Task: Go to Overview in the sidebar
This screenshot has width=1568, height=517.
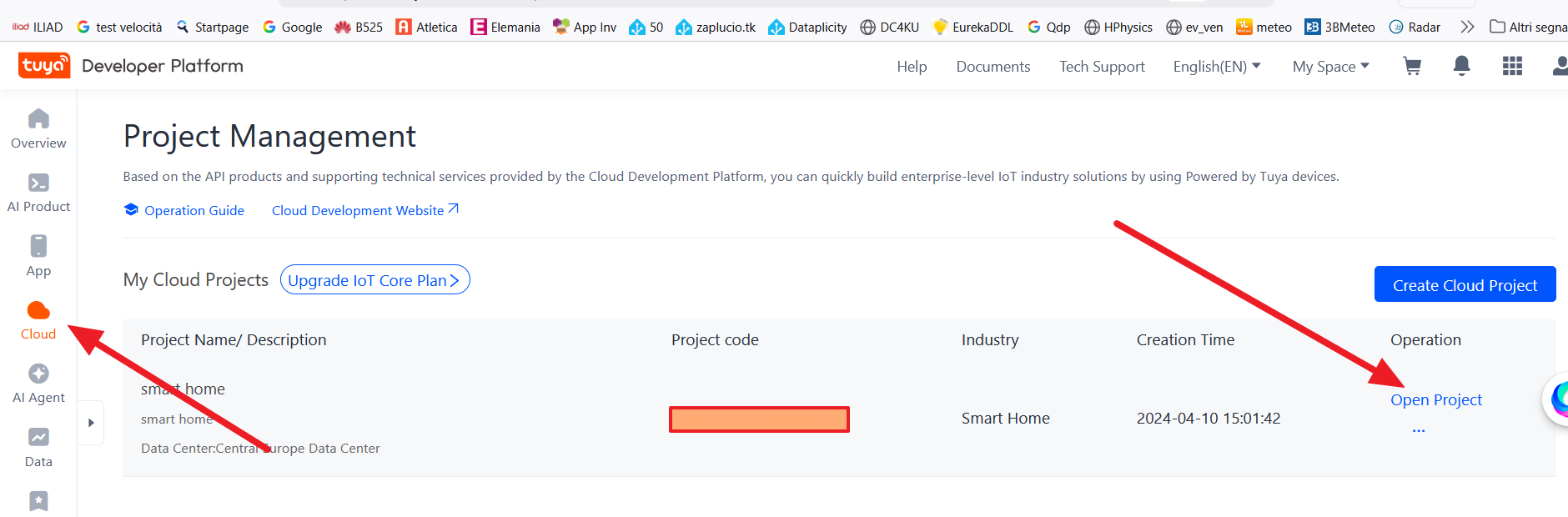Action: pyautogui.click(x=38, y=128)
